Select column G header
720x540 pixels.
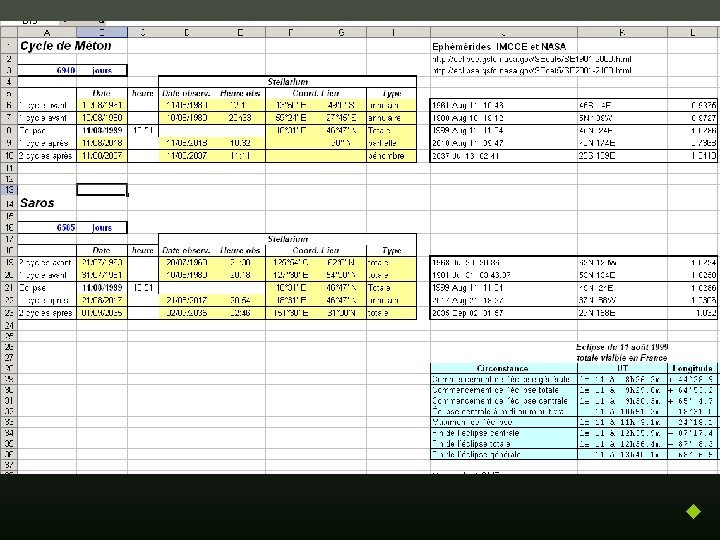pos(341,33)
